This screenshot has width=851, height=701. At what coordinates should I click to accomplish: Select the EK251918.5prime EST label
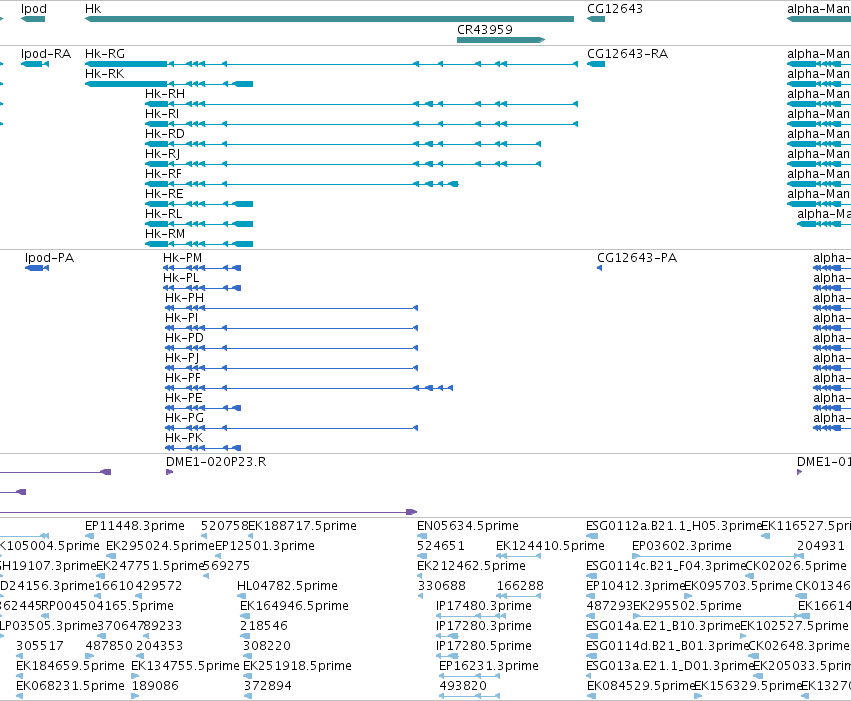coord(297,666)
